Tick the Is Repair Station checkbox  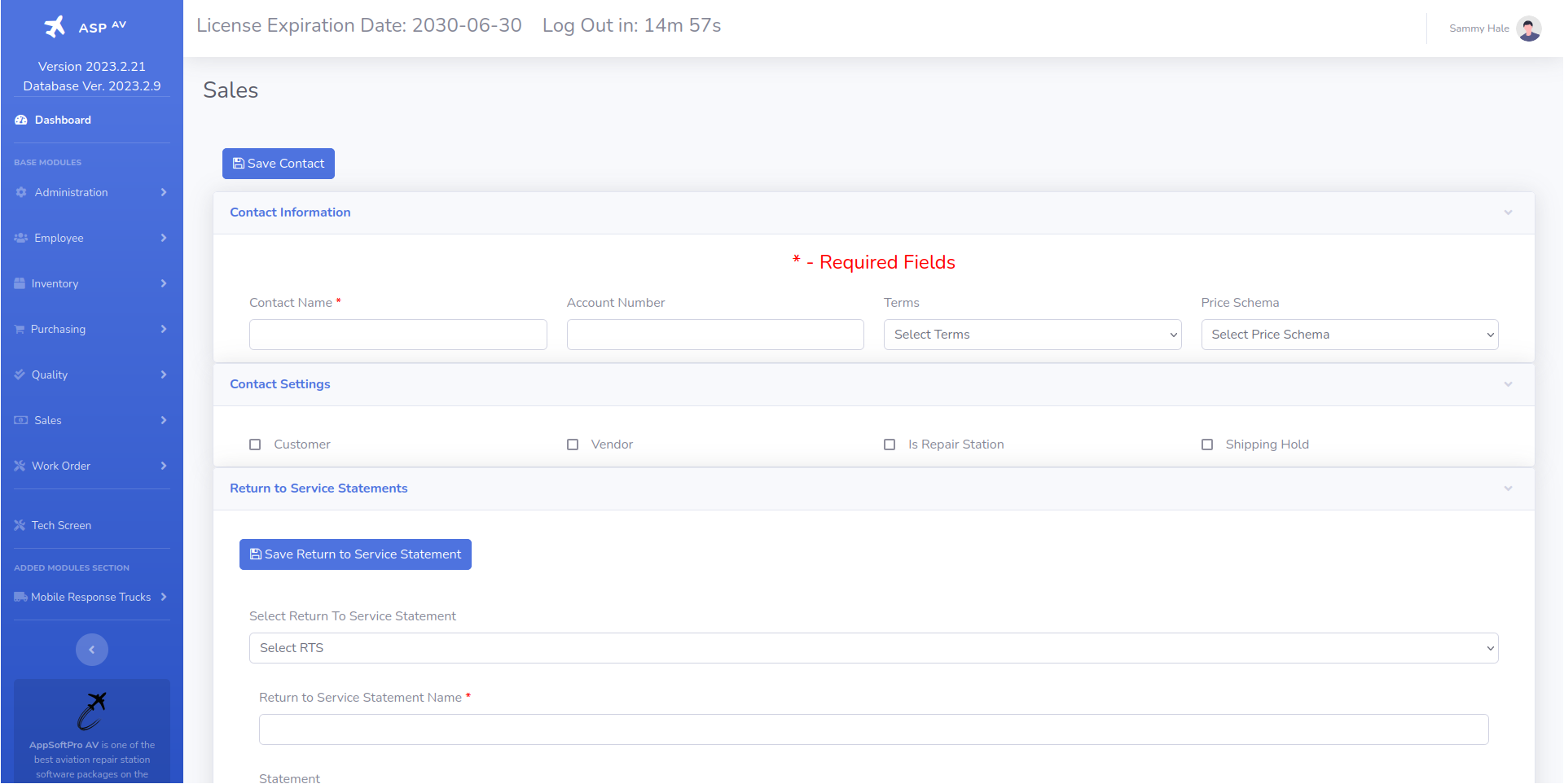890,445
